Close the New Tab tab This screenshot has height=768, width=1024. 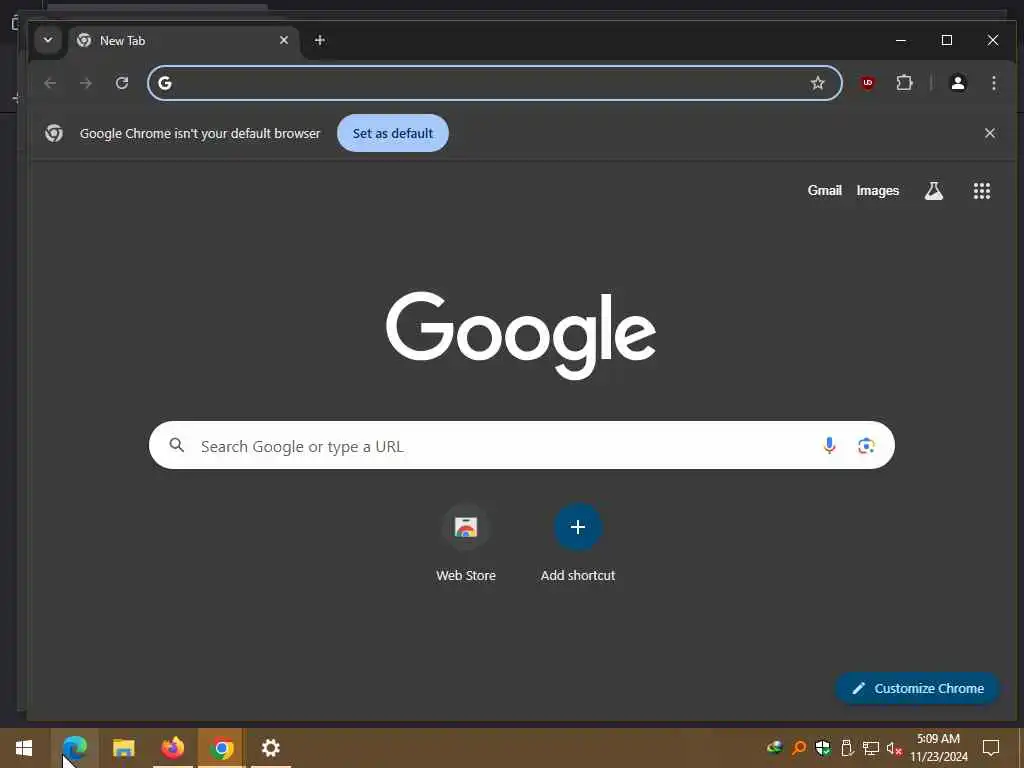pos(284,40)
